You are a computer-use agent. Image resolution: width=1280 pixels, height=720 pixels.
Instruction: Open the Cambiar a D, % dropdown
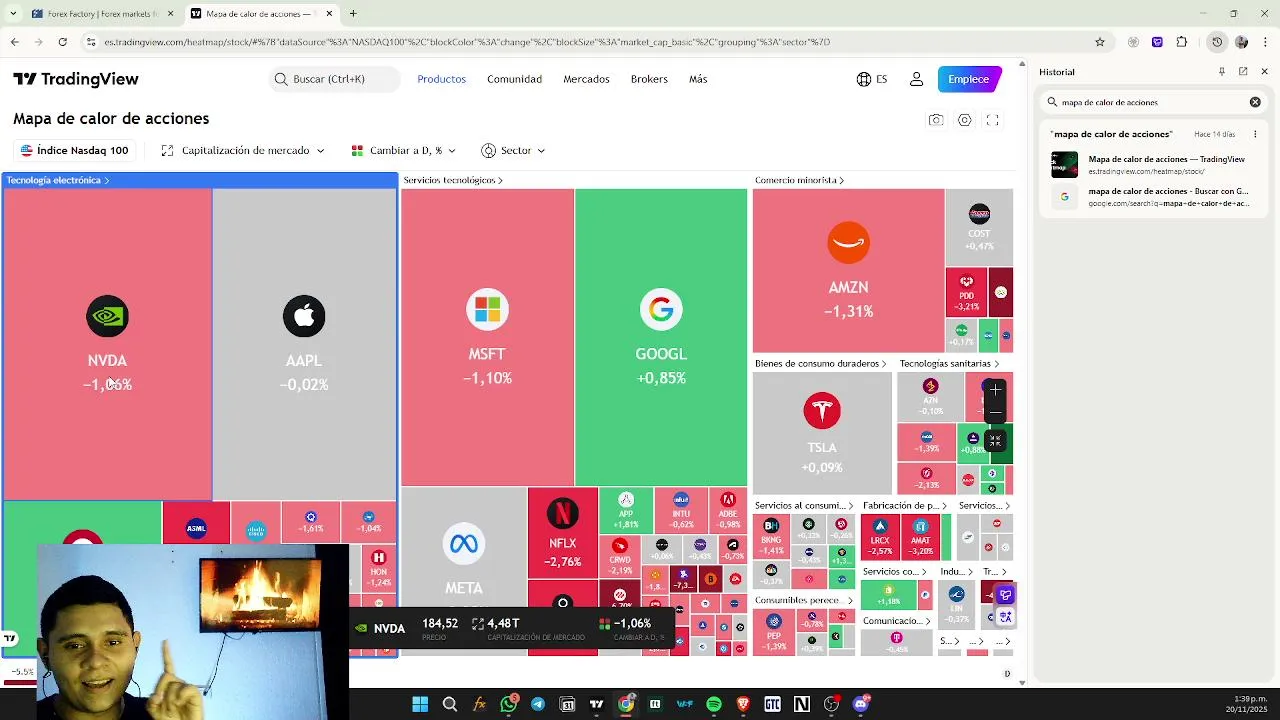(404, 151)
